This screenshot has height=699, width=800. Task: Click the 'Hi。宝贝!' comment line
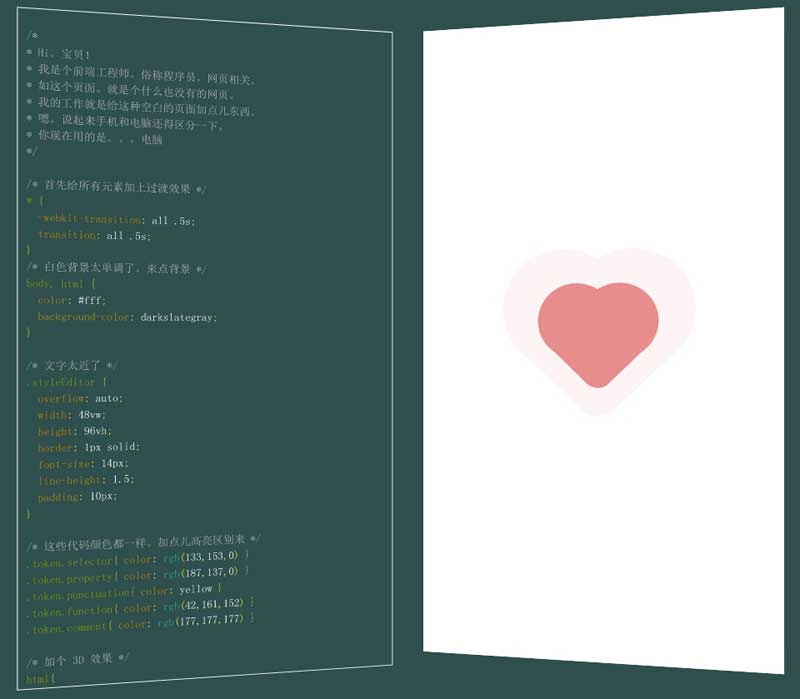point(60,54)
